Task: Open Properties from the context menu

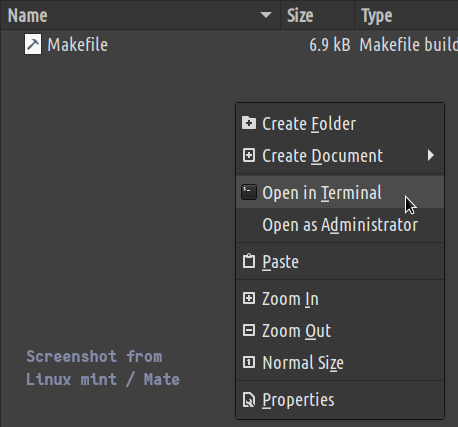Action: pyautogui.click(x=340, y=400)
